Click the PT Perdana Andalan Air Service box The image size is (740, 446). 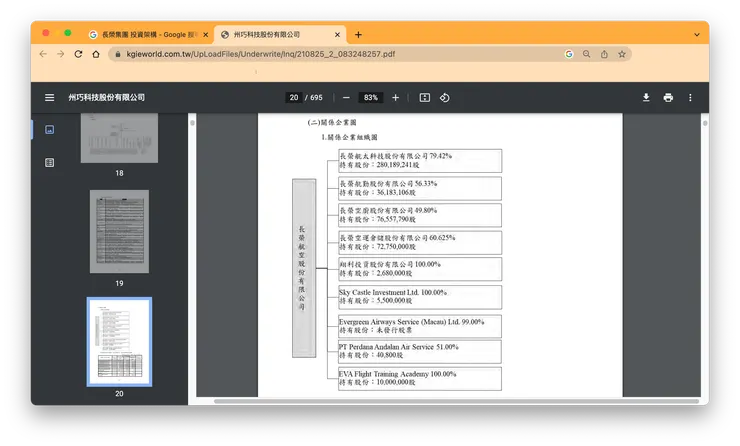point(420,352)
